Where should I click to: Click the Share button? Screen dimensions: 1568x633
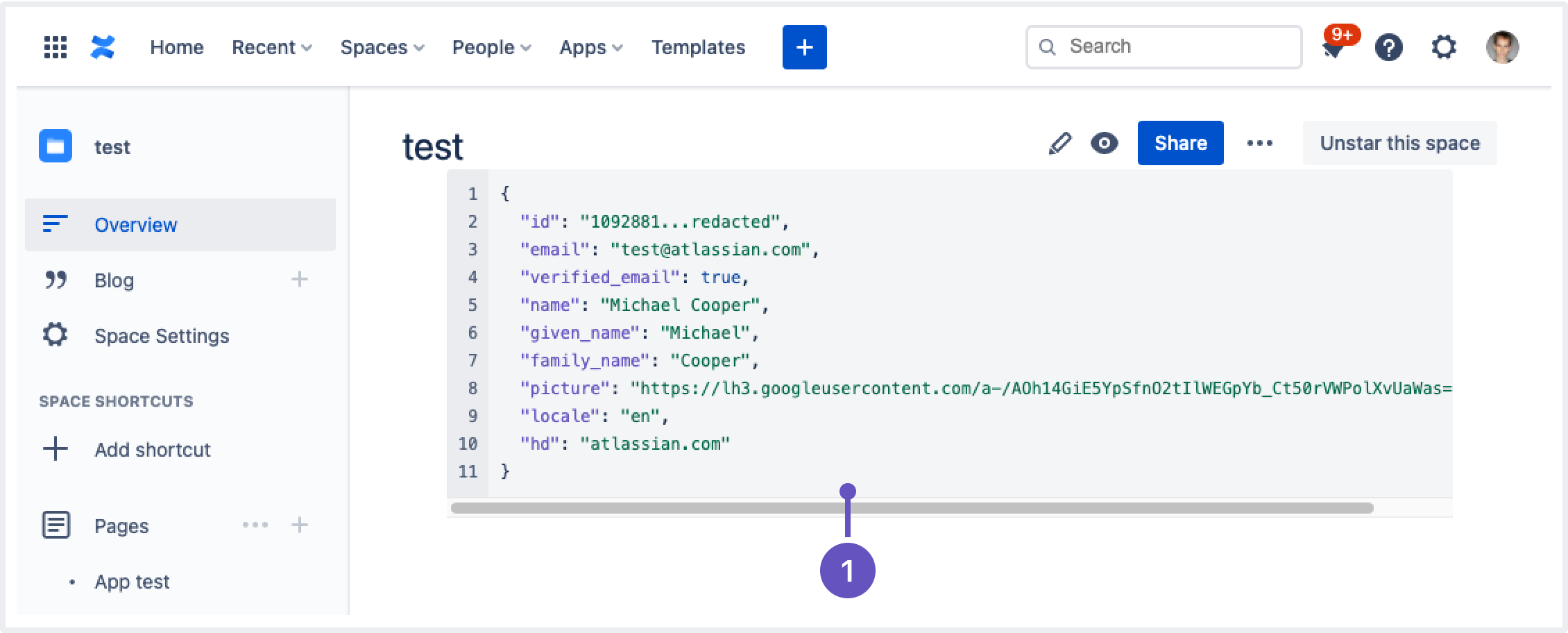tap(1180, 143)
